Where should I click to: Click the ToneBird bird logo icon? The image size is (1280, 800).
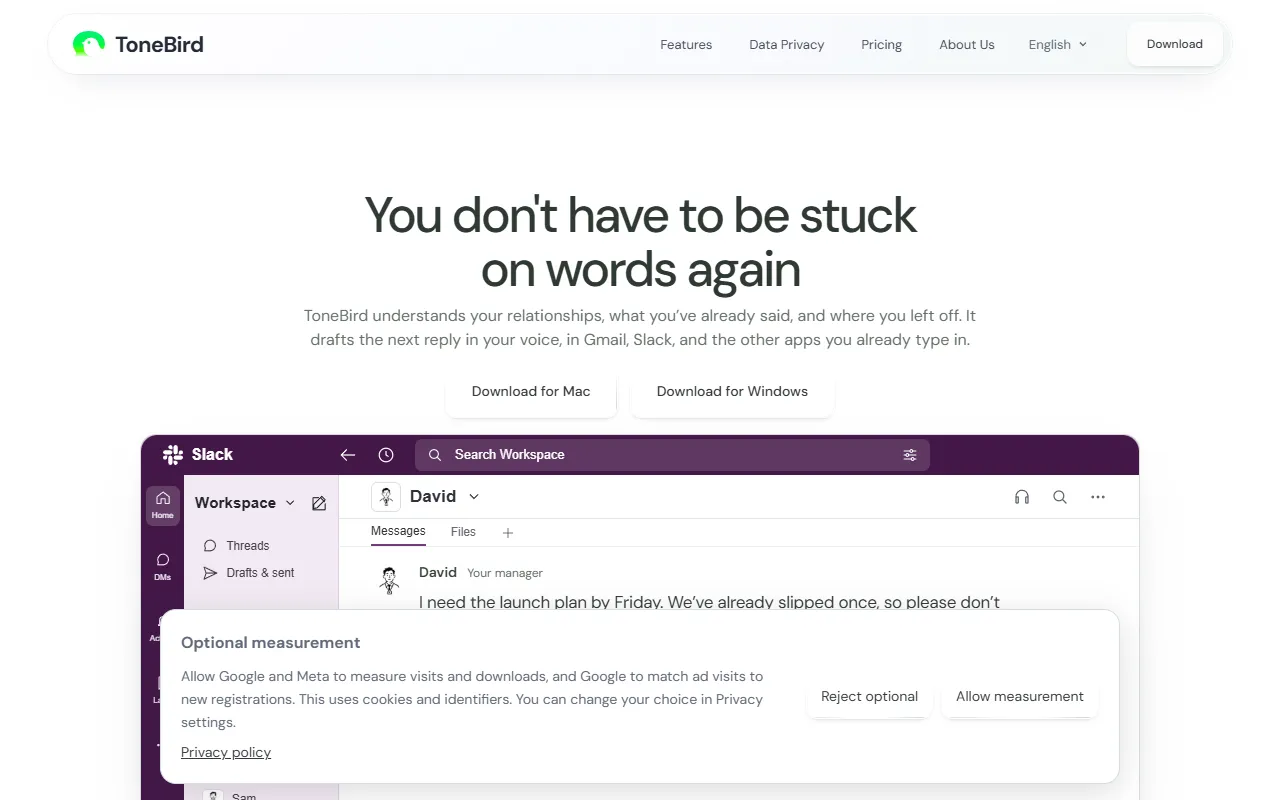89,44
